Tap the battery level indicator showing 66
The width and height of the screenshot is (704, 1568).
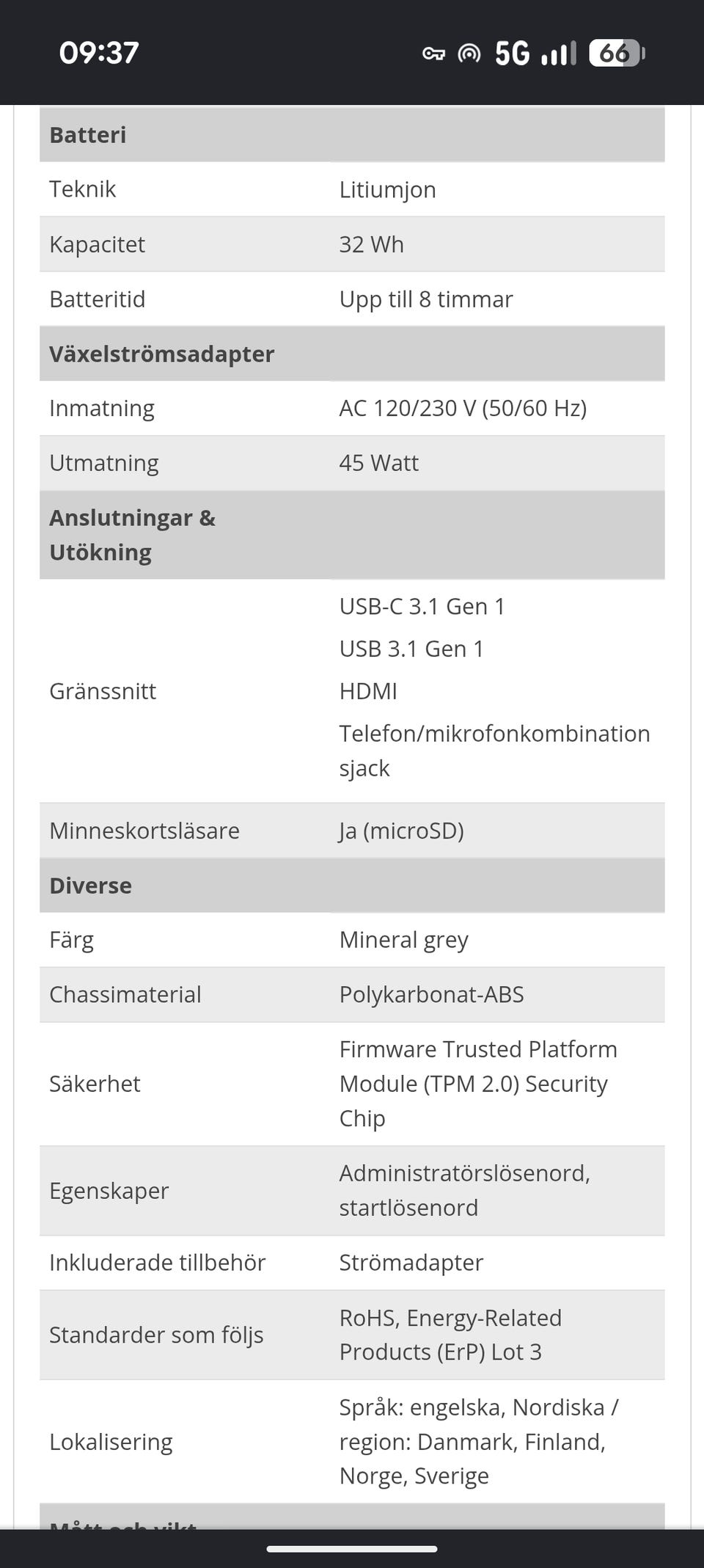coord(617,53)
